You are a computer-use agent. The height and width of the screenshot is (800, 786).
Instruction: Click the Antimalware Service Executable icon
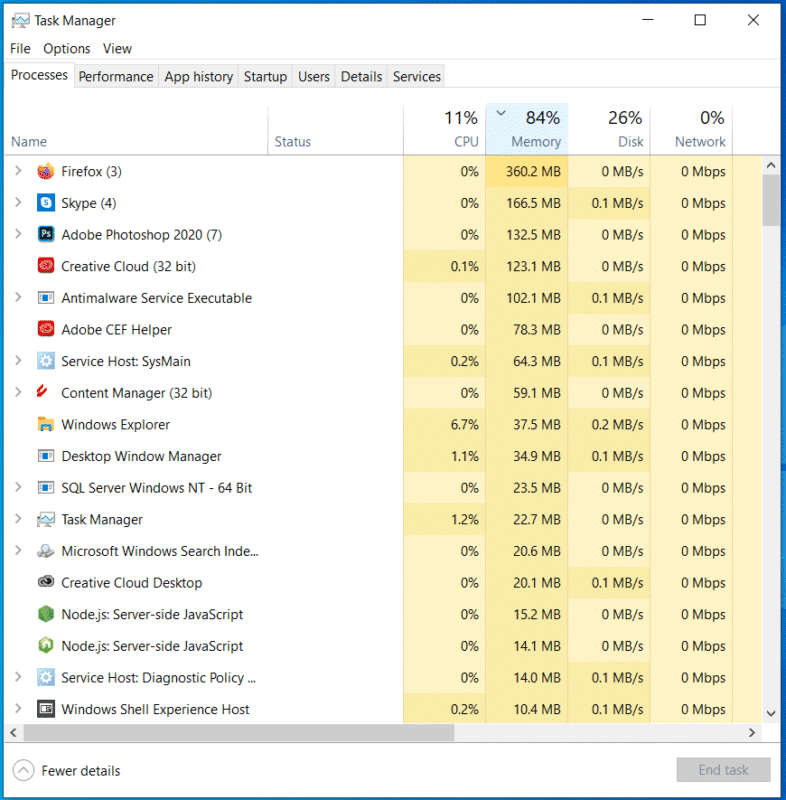[46, 298]
